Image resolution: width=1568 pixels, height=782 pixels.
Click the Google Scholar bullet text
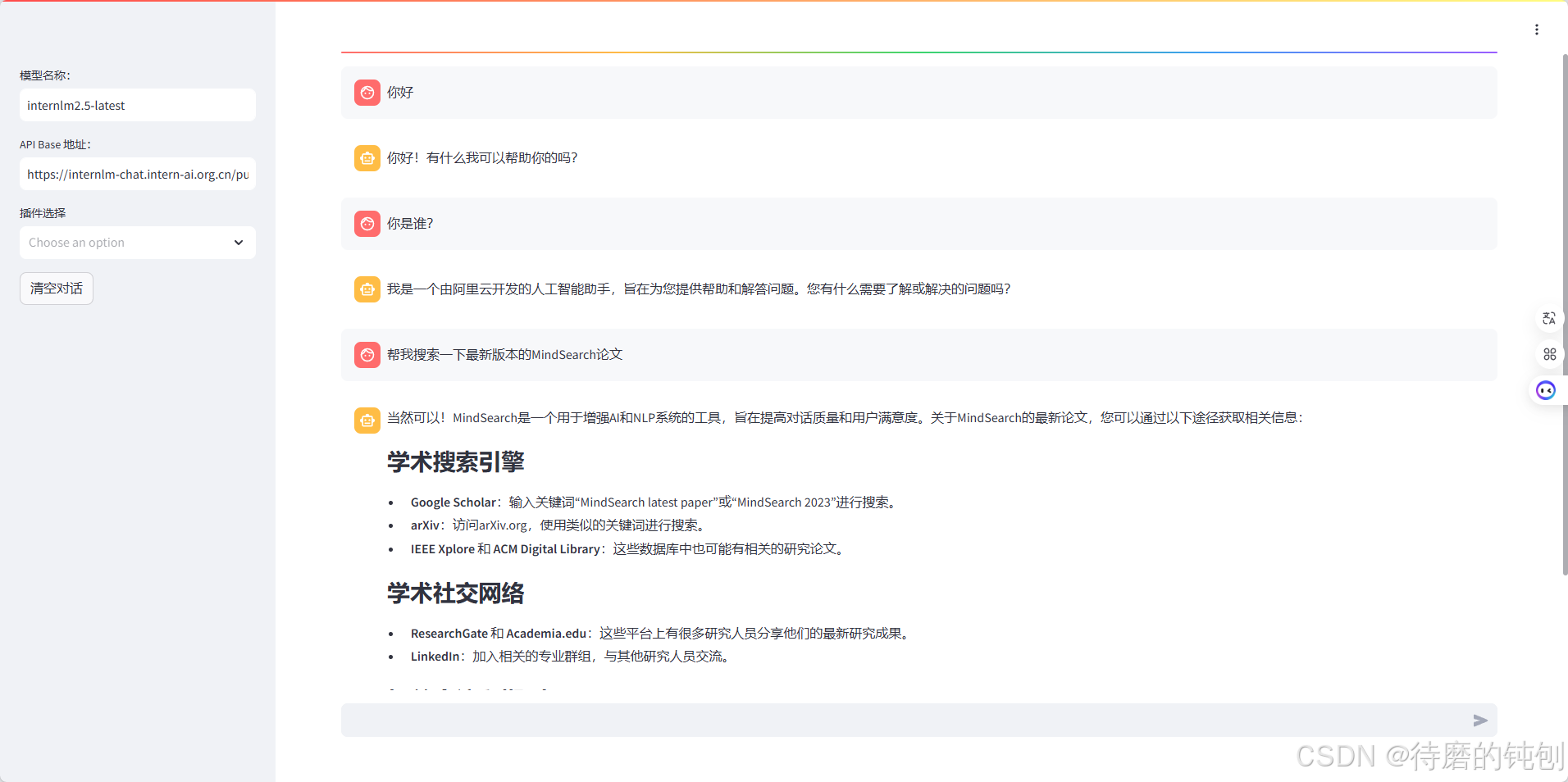pos(655,502)
